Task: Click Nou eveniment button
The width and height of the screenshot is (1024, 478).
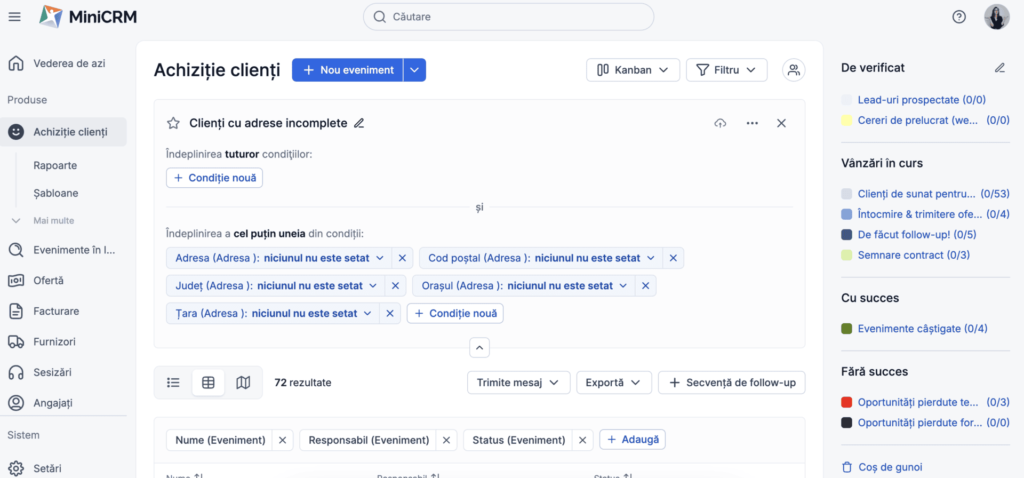Action: tap(347, 70)
